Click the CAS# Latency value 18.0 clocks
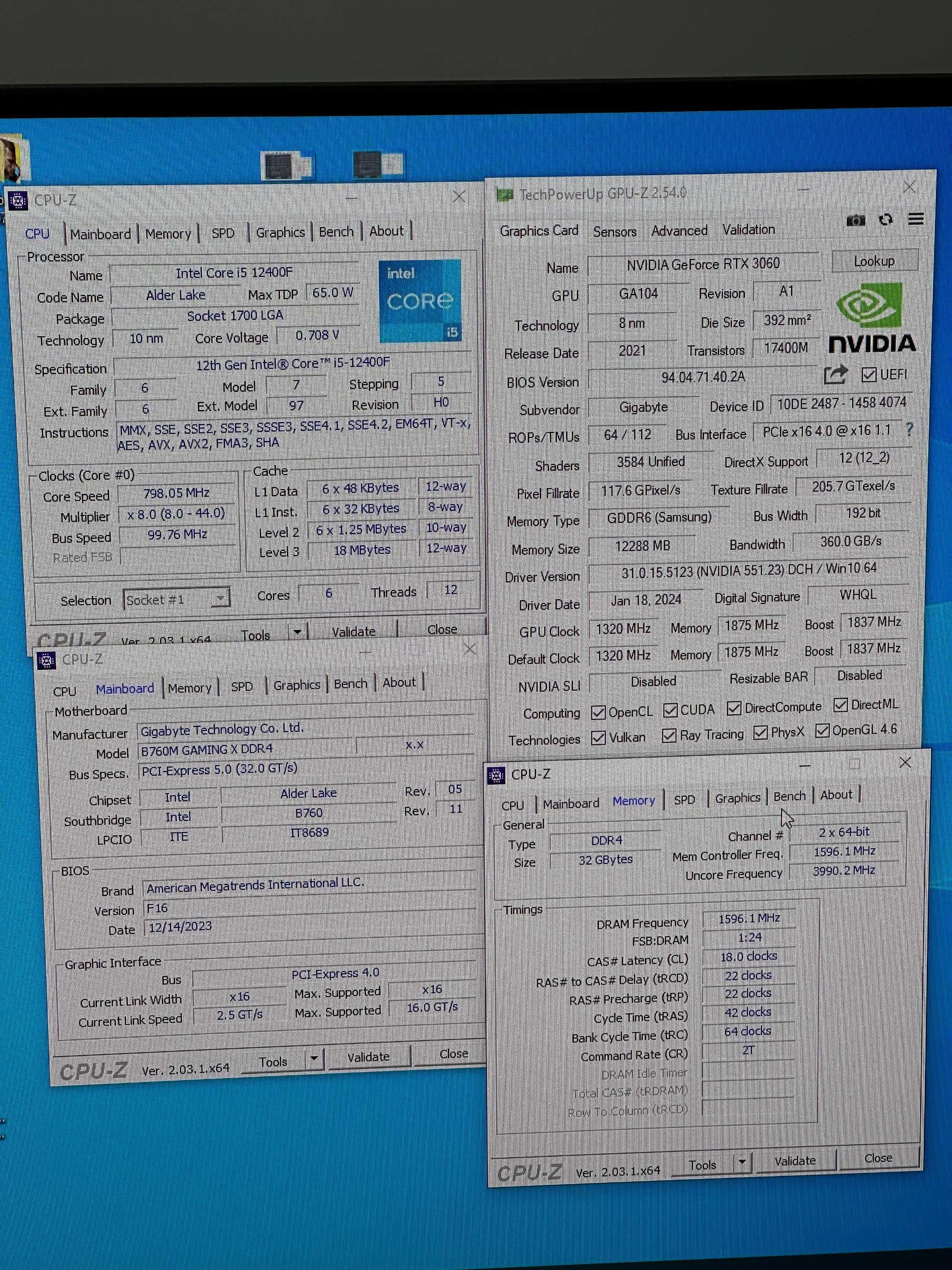The width and height of the screenshot is (952, 1270). click(748, 957)
